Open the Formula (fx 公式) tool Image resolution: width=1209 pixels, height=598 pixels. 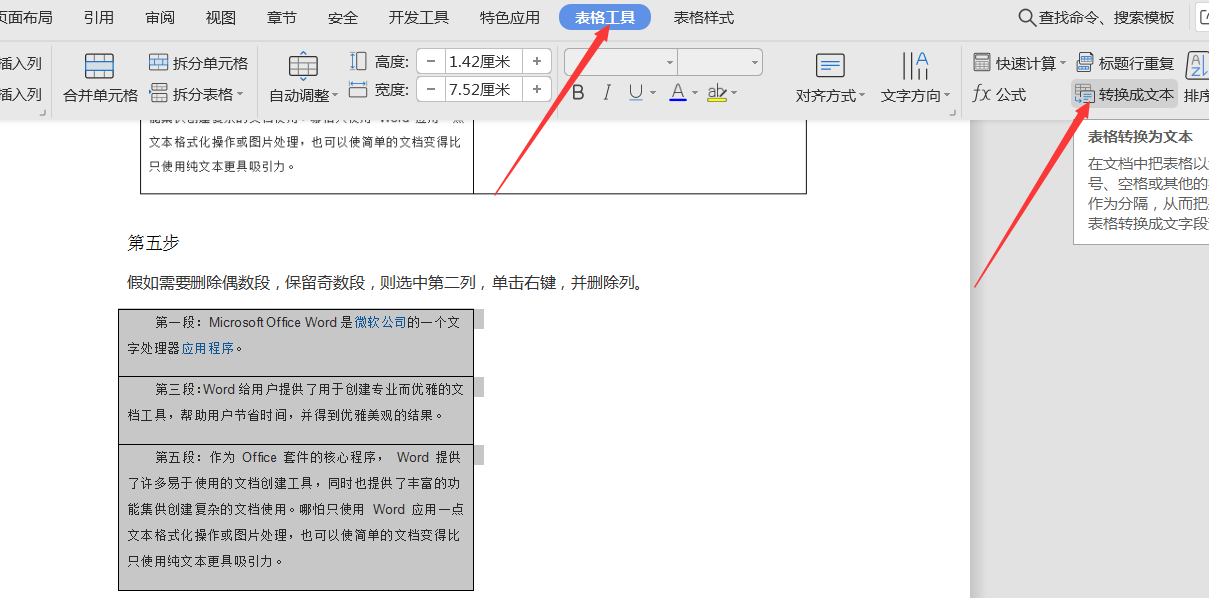point(999,95)
